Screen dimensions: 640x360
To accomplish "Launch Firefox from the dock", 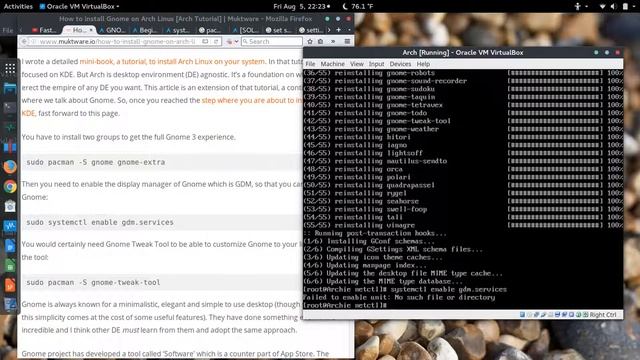I will (10, 167).
